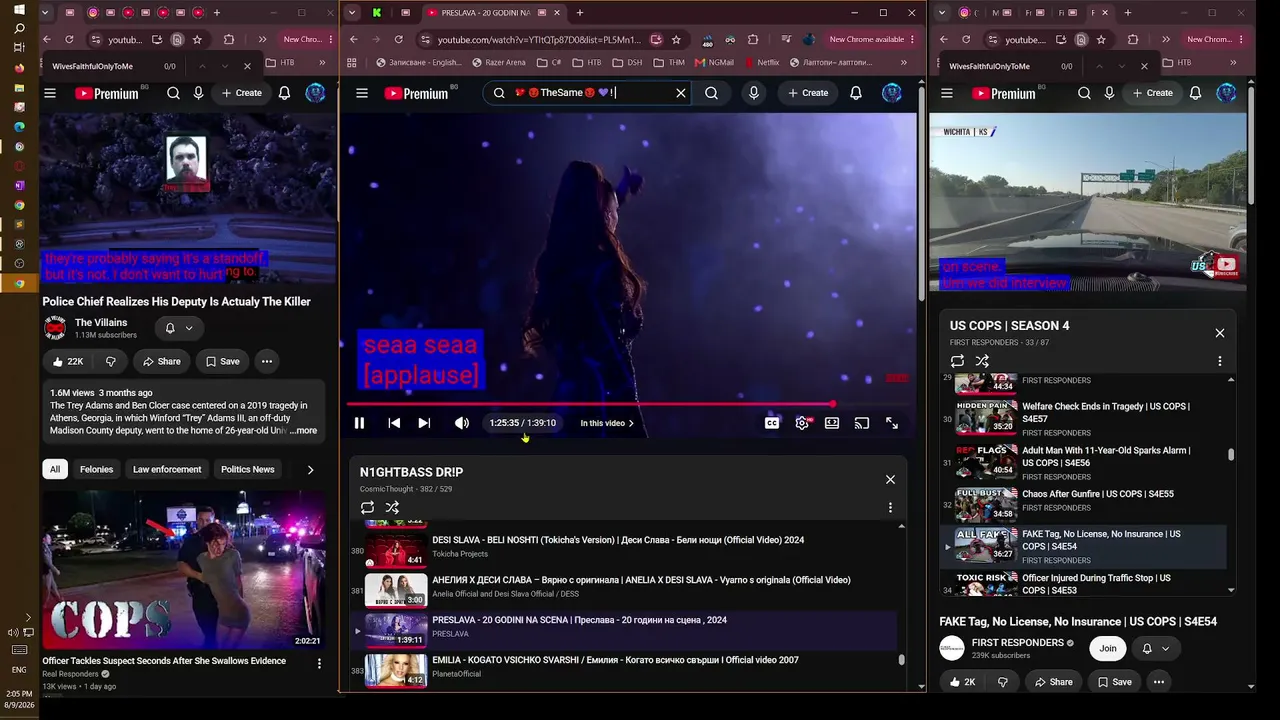Skip to the next video in the middle player
This screenshot has height=720, width=1280.
click(x=424, y=423)
